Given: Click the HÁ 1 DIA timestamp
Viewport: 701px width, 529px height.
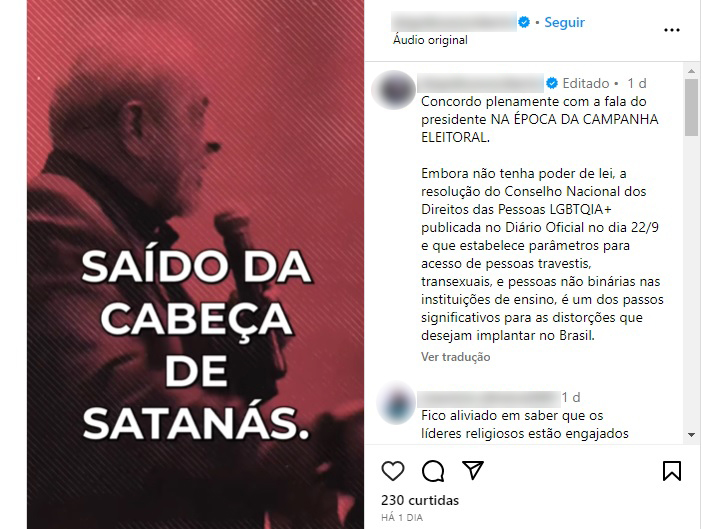Looking at the screenshot, I should click(x=402, y=518).
